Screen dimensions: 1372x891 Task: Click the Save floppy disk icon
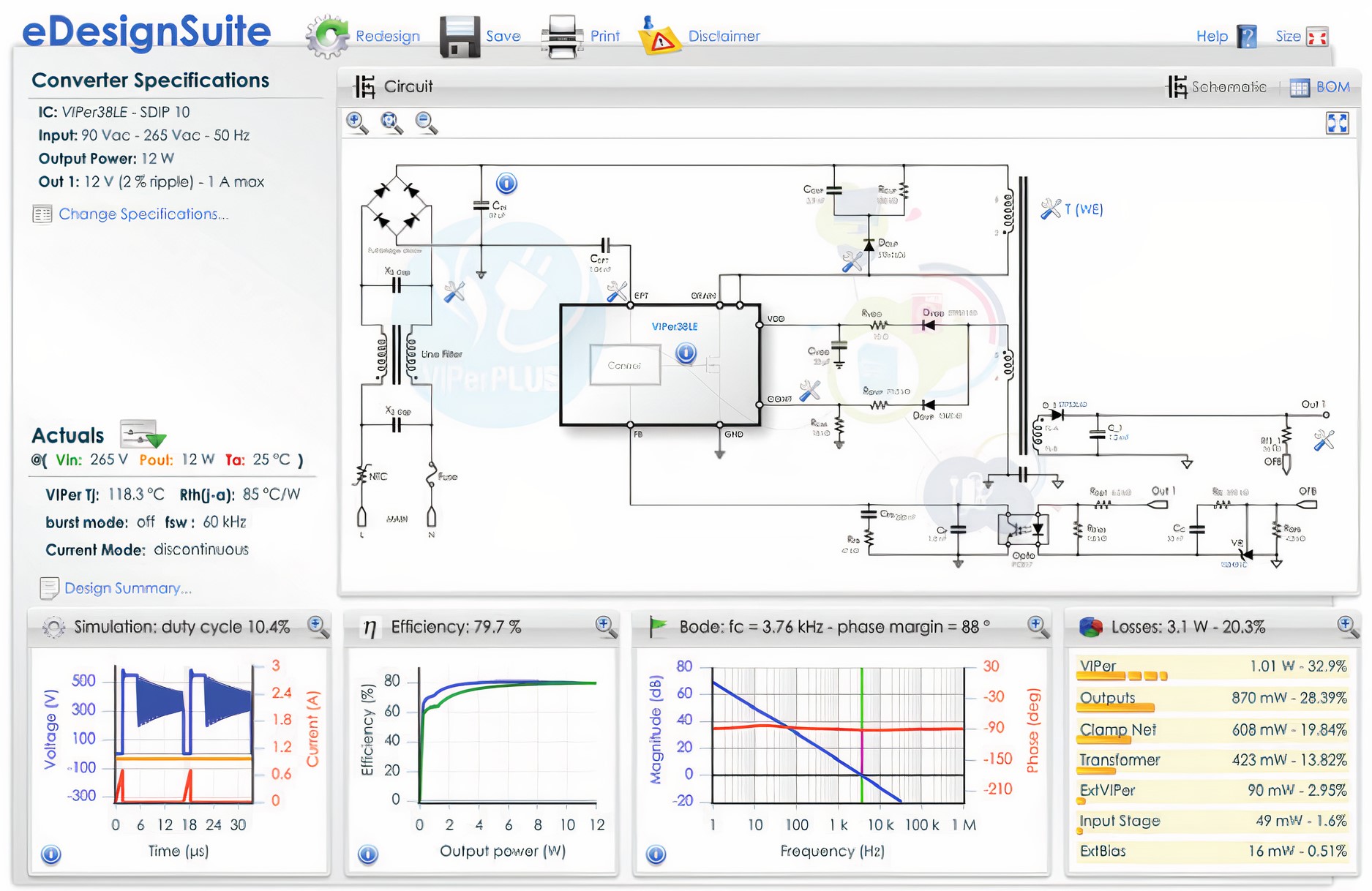pos(460,37)
